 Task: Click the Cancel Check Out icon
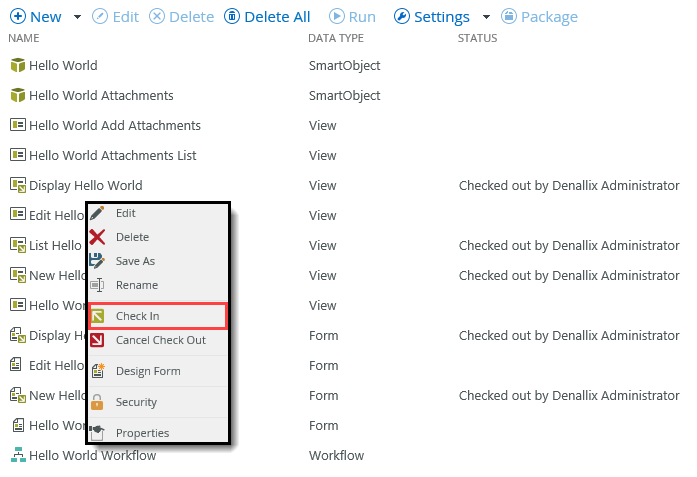[x=98, y=340]
